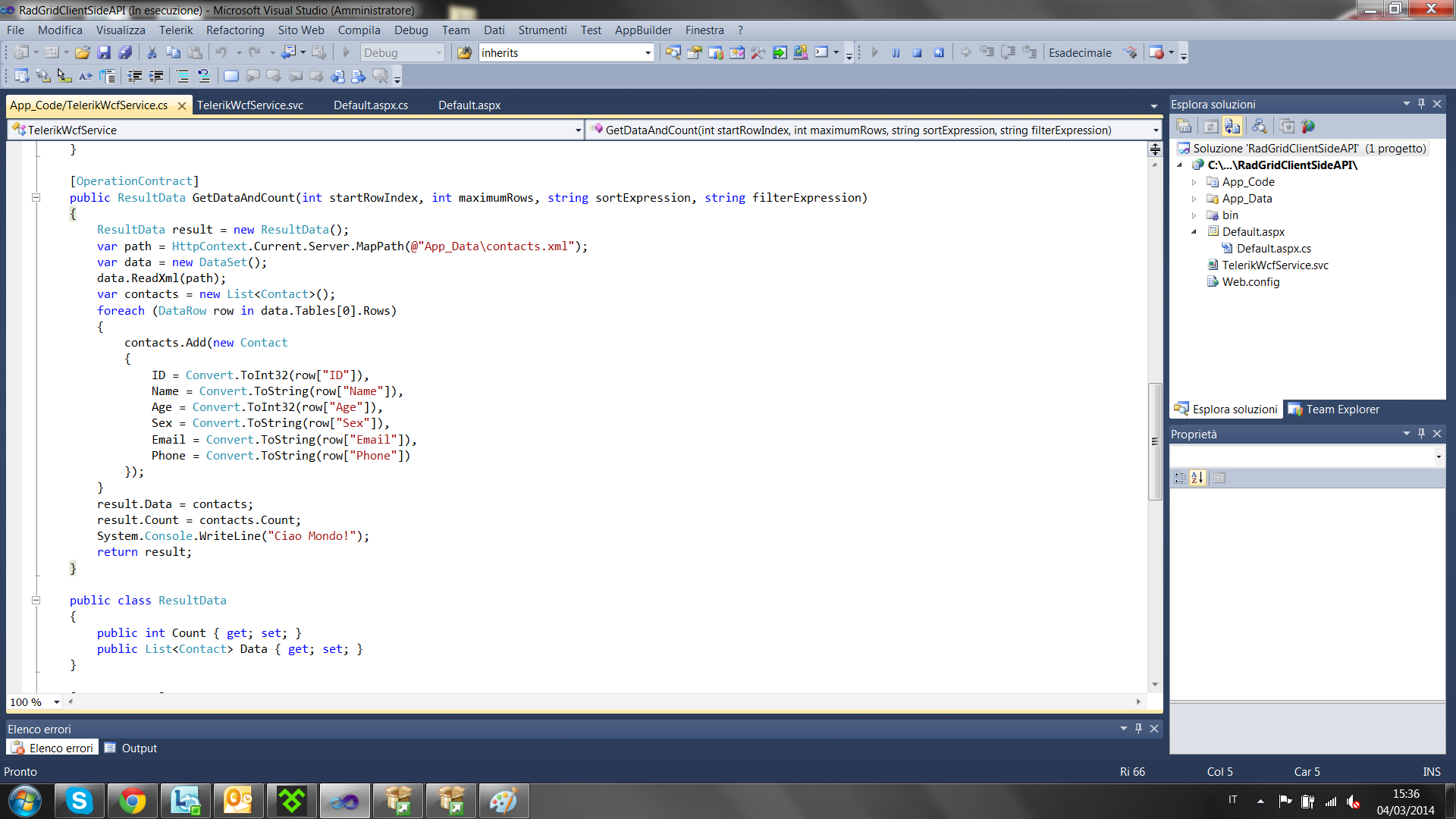Click the ASP.NET Configuration hammer-globe icon
Viewport: 1456px width, 819px height.
coord(1308,127)
